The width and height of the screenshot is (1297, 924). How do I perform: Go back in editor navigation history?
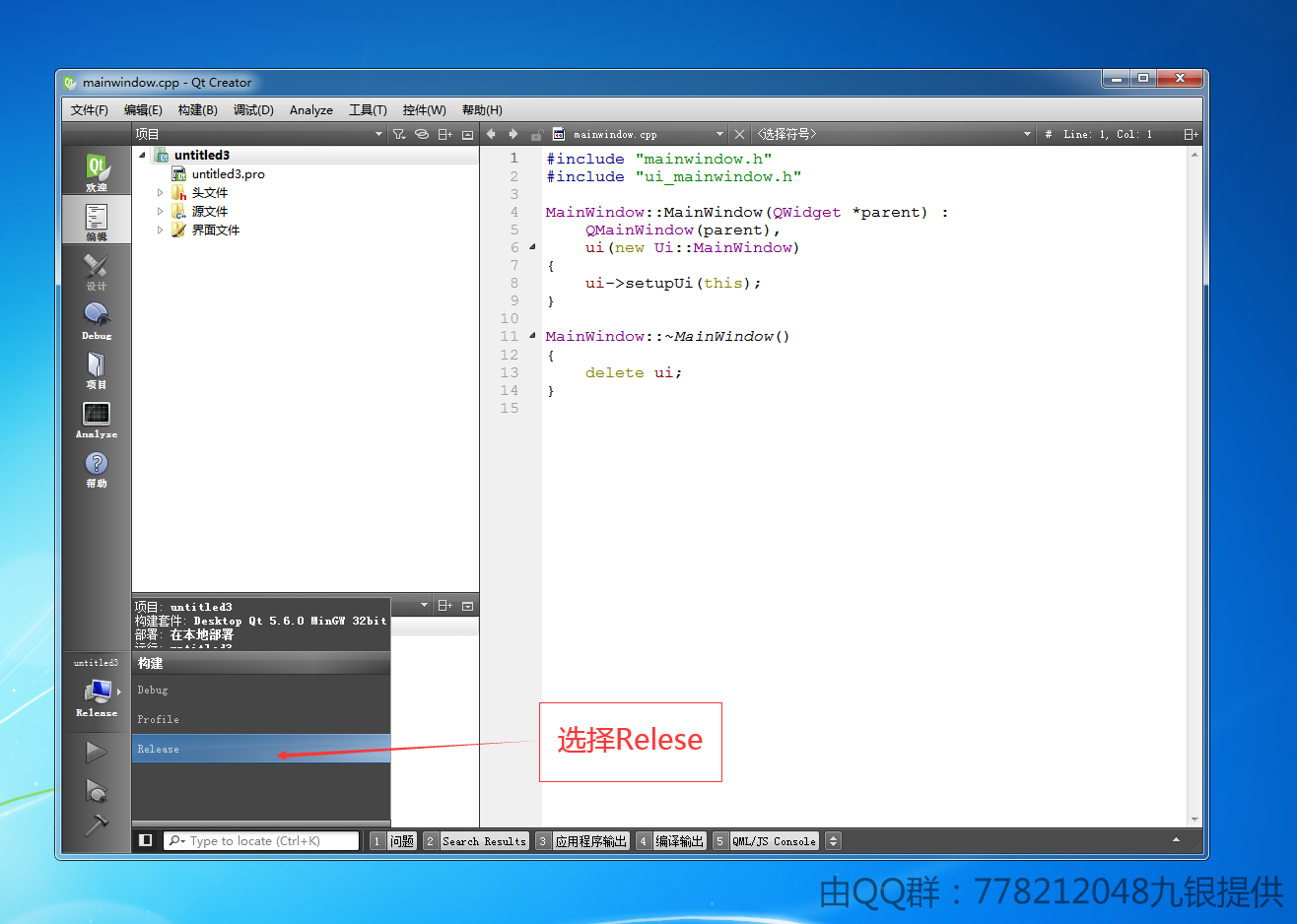[491, 134]
